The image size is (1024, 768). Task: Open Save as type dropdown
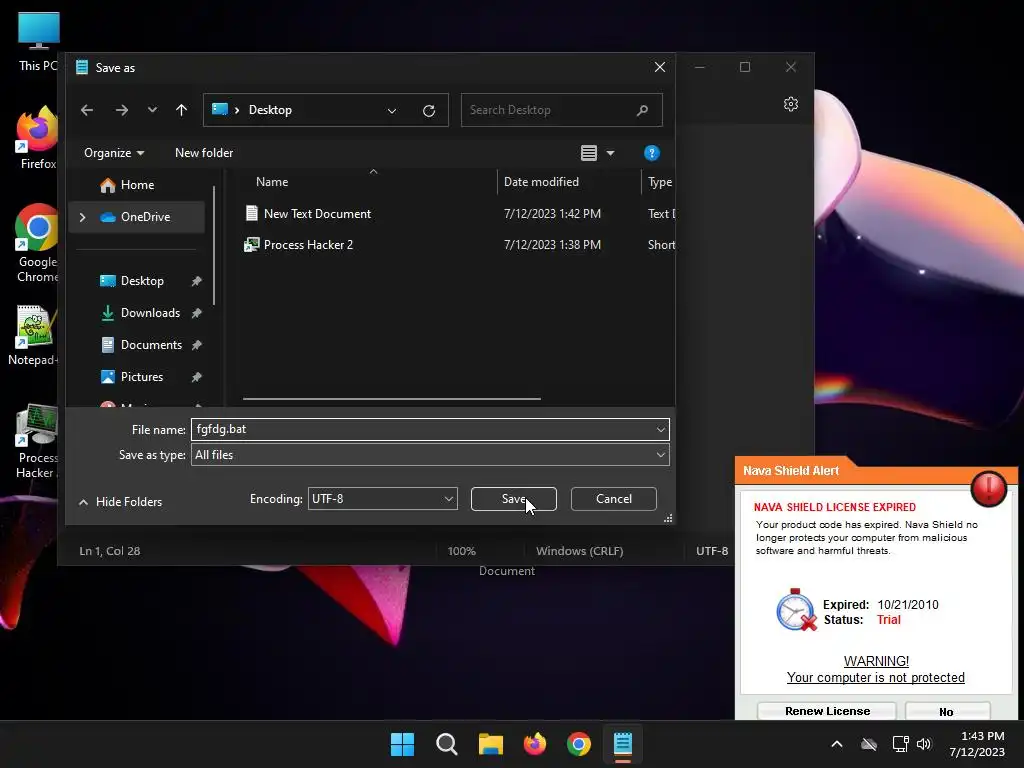(430, 455)
